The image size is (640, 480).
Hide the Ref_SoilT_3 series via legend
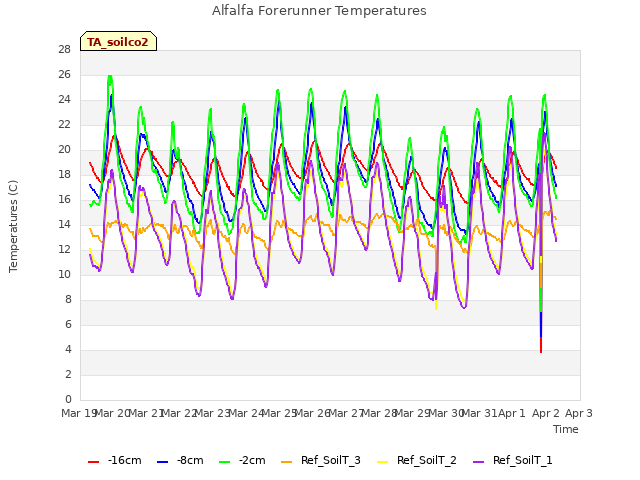click(321, 460)
